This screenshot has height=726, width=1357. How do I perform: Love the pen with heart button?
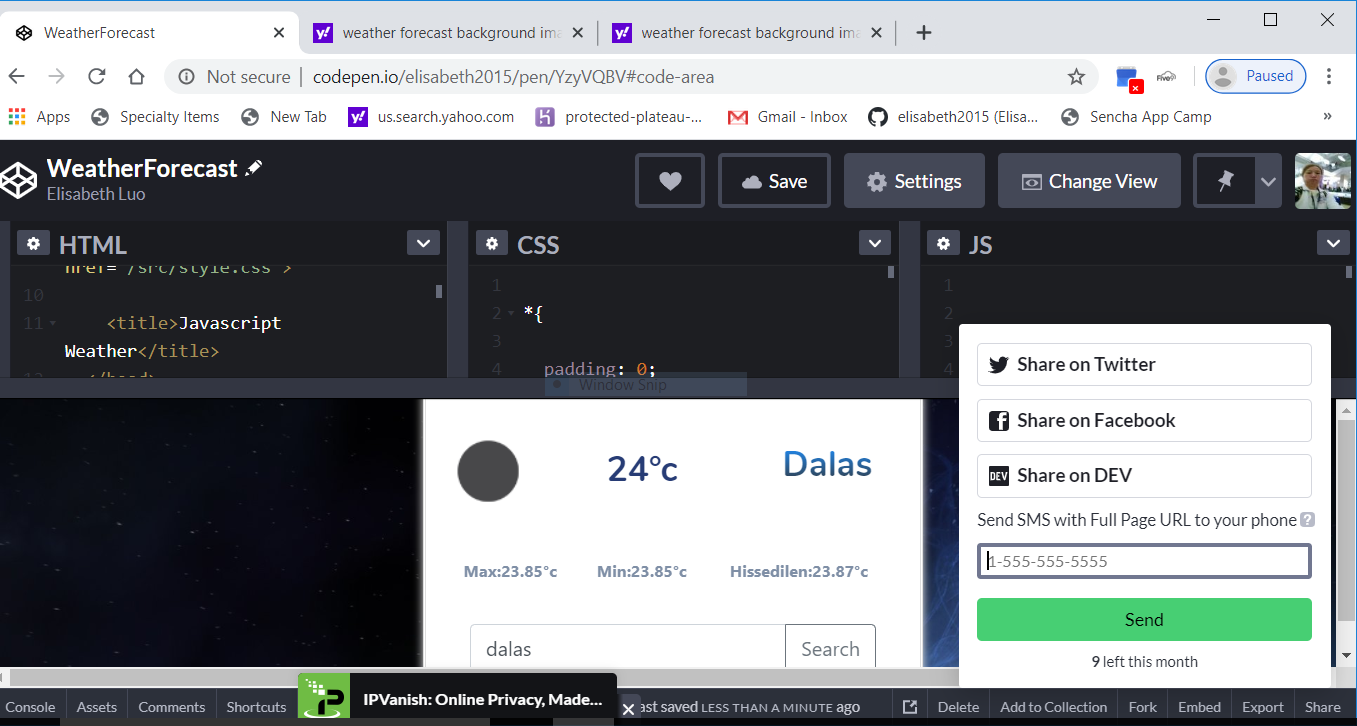point(670,181)
